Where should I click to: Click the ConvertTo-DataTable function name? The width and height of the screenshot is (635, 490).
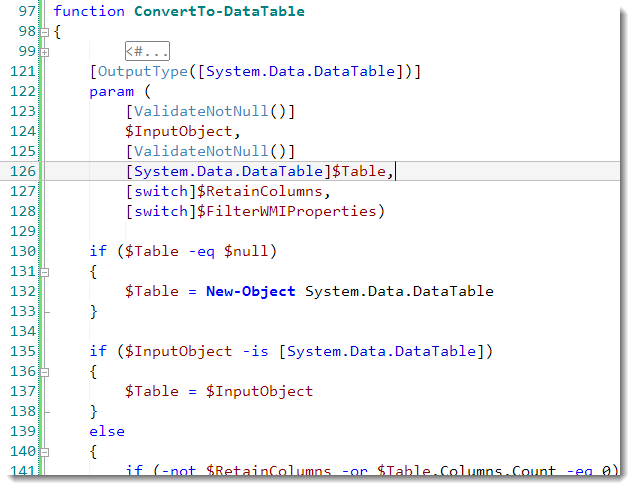219,11
